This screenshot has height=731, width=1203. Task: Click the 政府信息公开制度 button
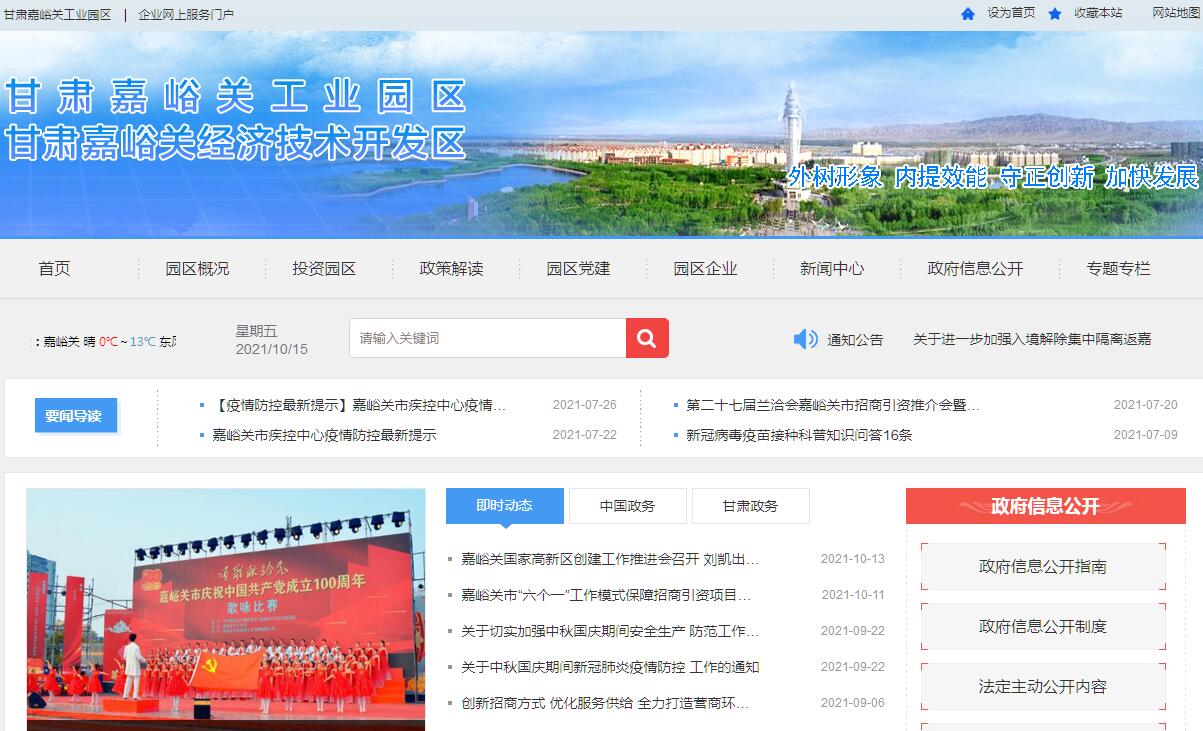(x=1043, y=627)
